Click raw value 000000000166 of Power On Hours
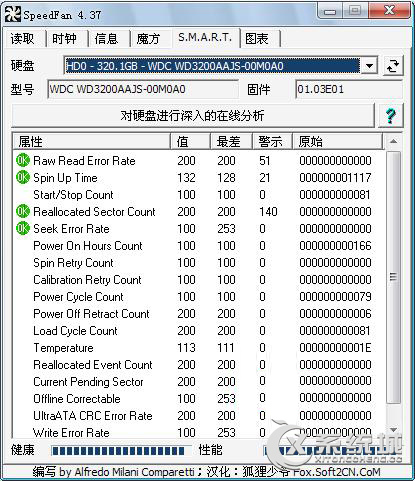 point(335,246)
